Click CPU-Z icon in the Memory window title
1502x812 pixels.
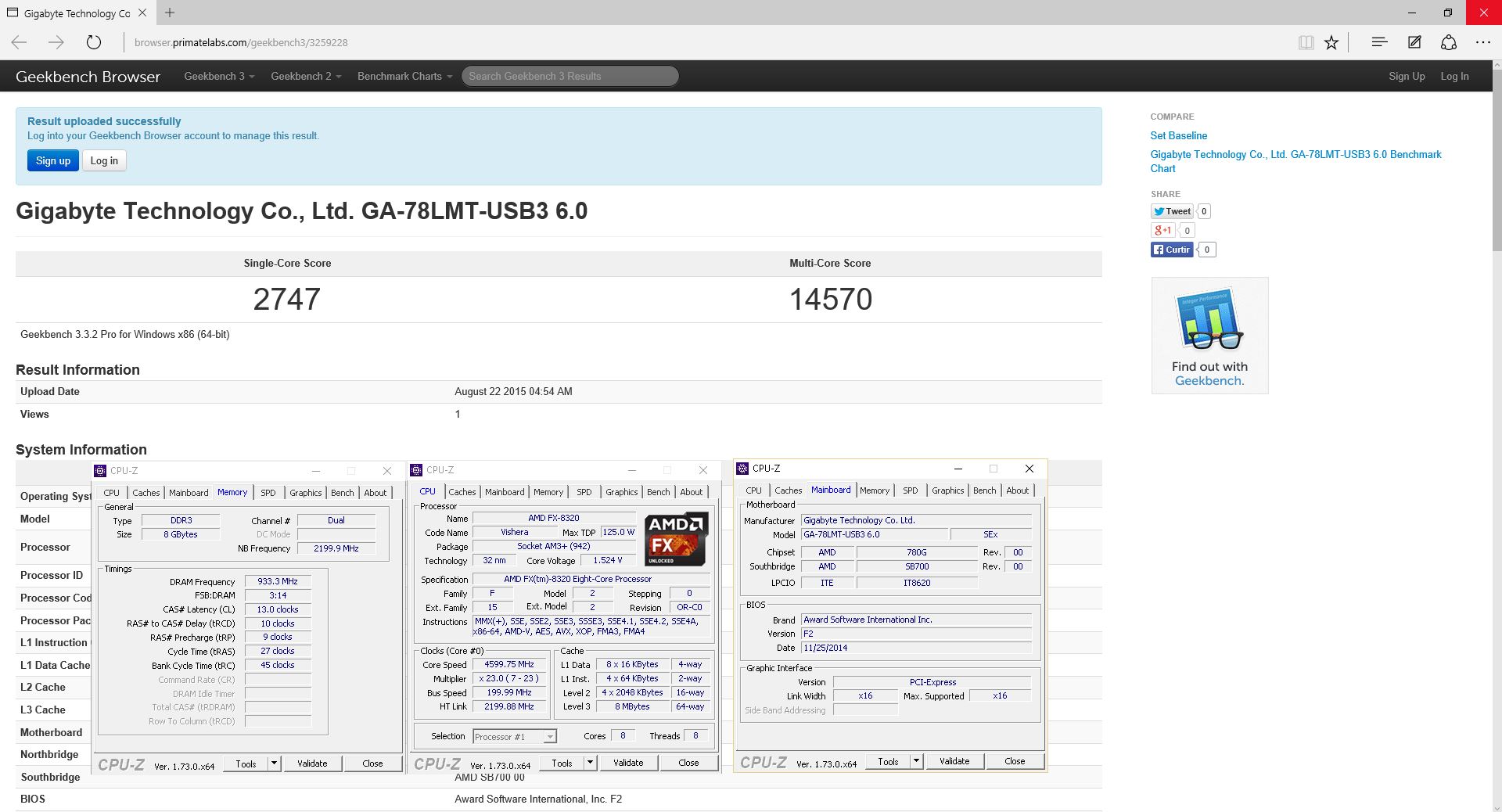coord(100,470)
